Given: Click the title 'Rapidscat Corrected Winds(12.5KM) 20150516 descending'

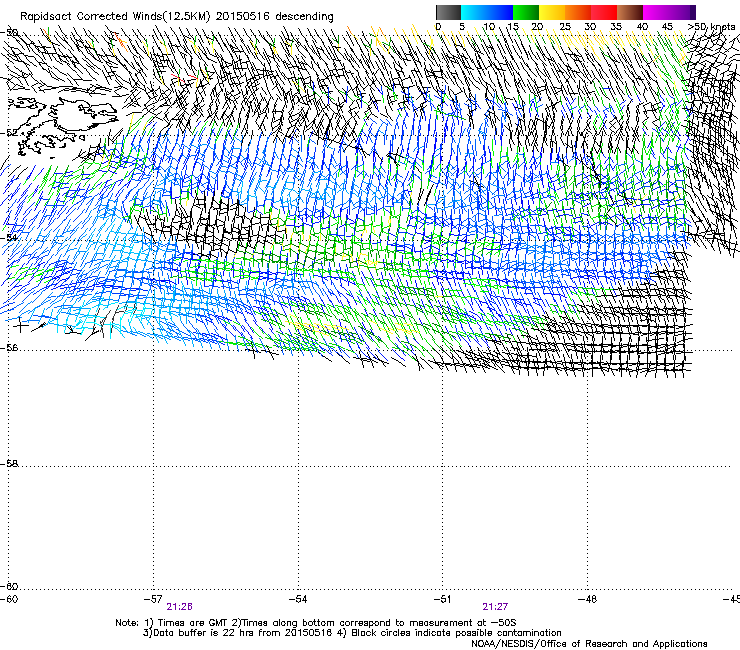Looking at the screenshot, I should (177, 17).
